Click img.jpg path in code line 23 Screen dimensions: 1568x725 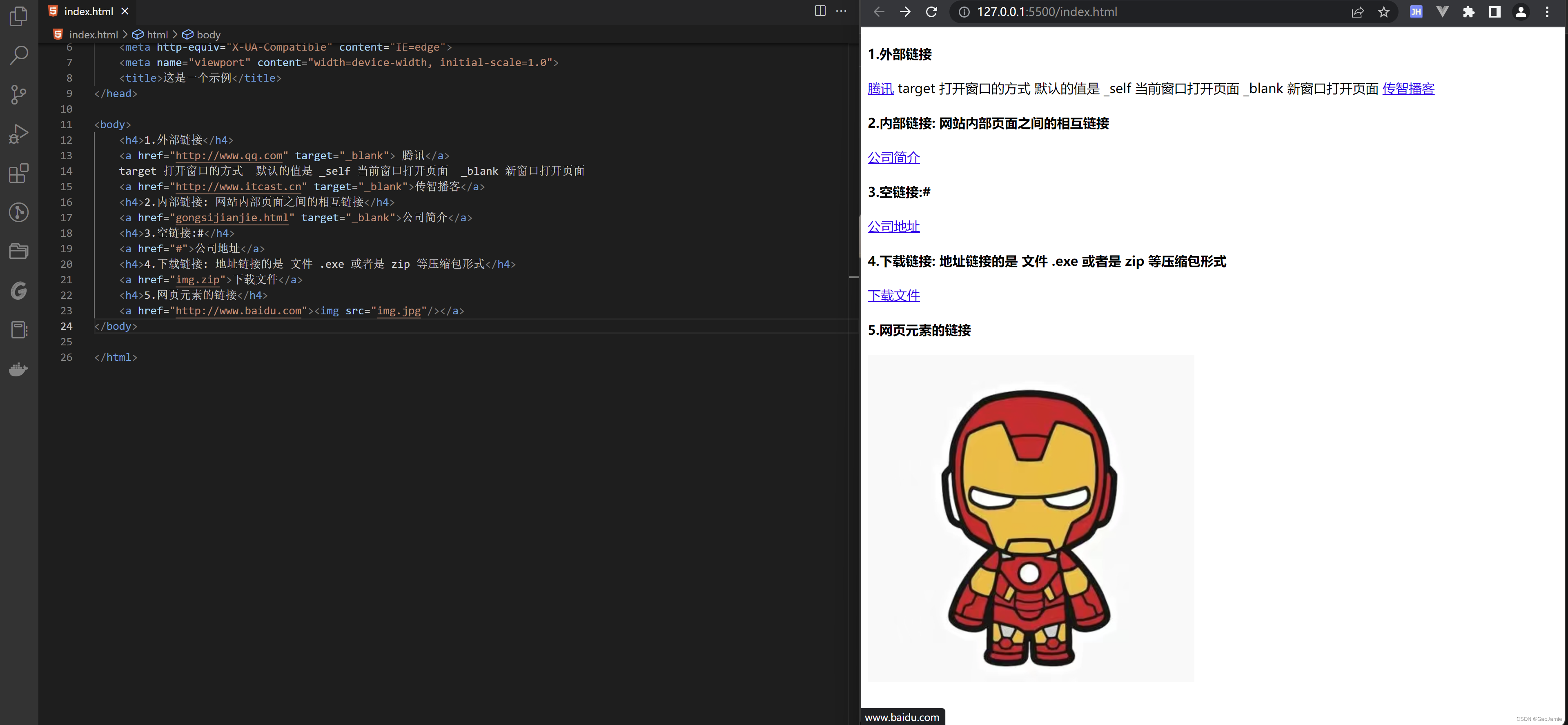(x=399, y=311)
